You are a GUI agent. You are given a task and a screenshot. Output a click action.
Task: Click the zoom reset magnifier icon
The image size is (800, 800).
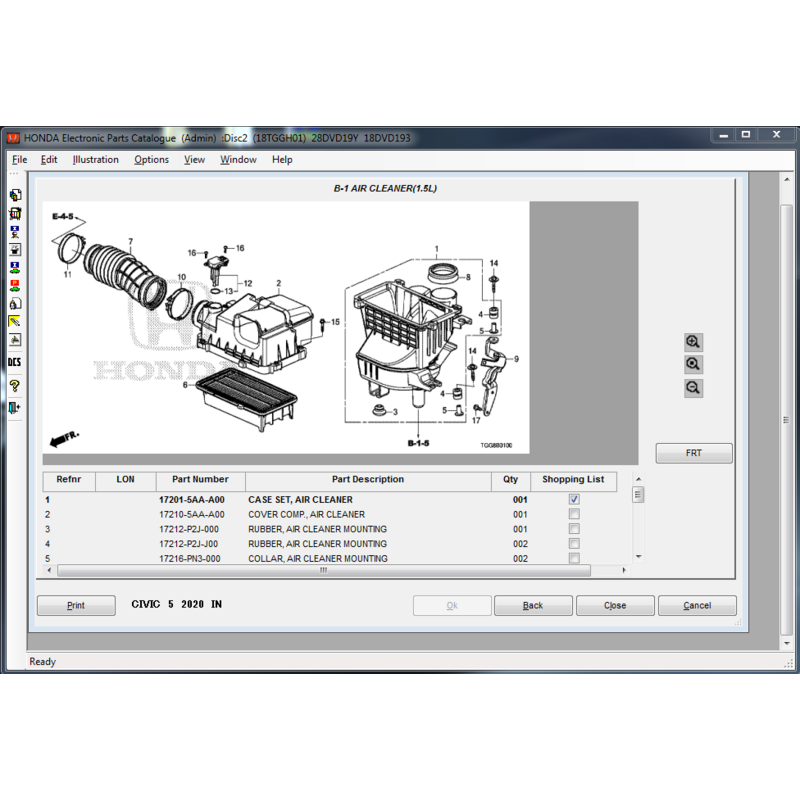(693, 365)
